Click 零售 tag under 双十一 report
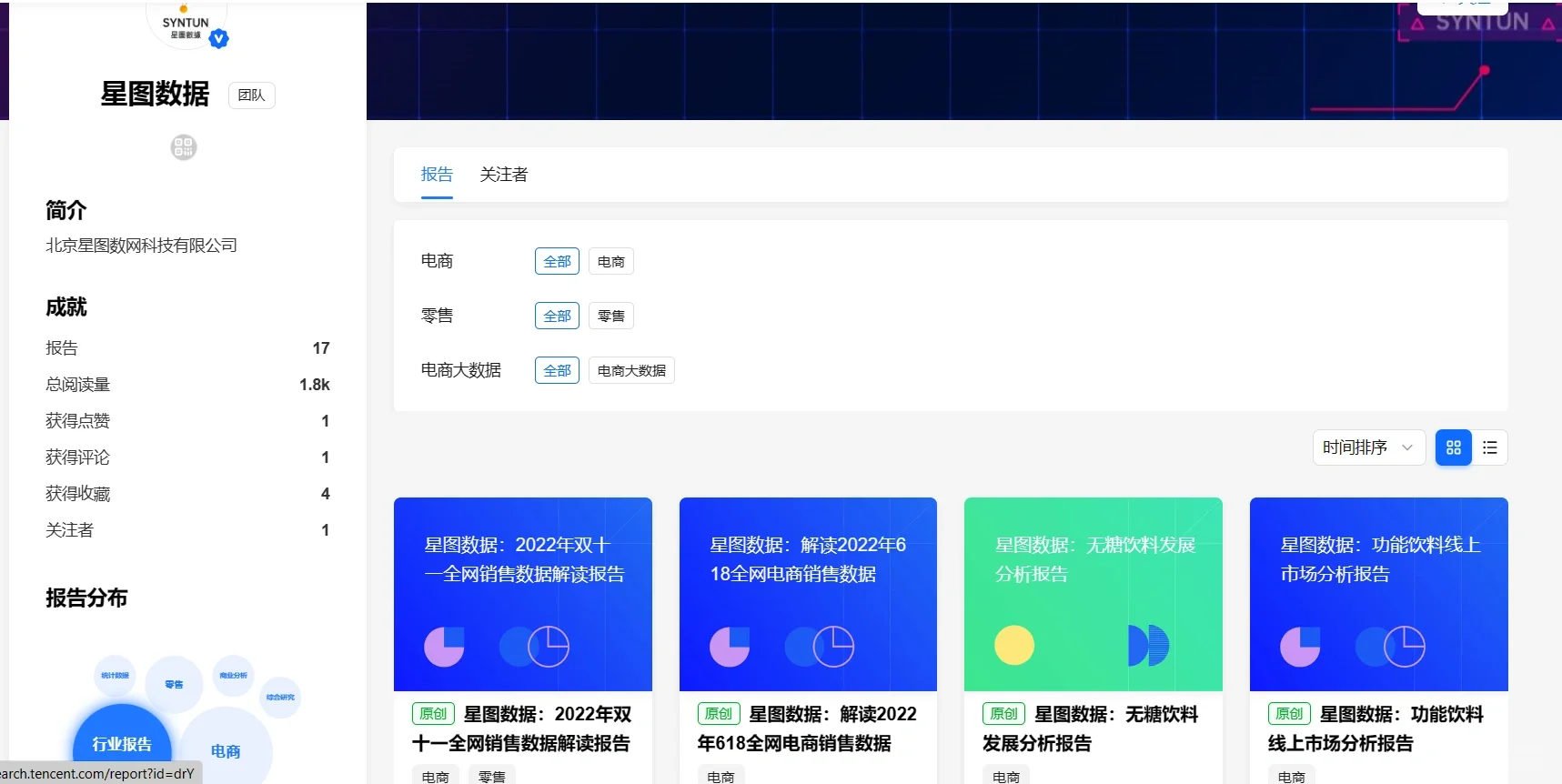The width and height of the screenshot is (1562, 784). 492,776
